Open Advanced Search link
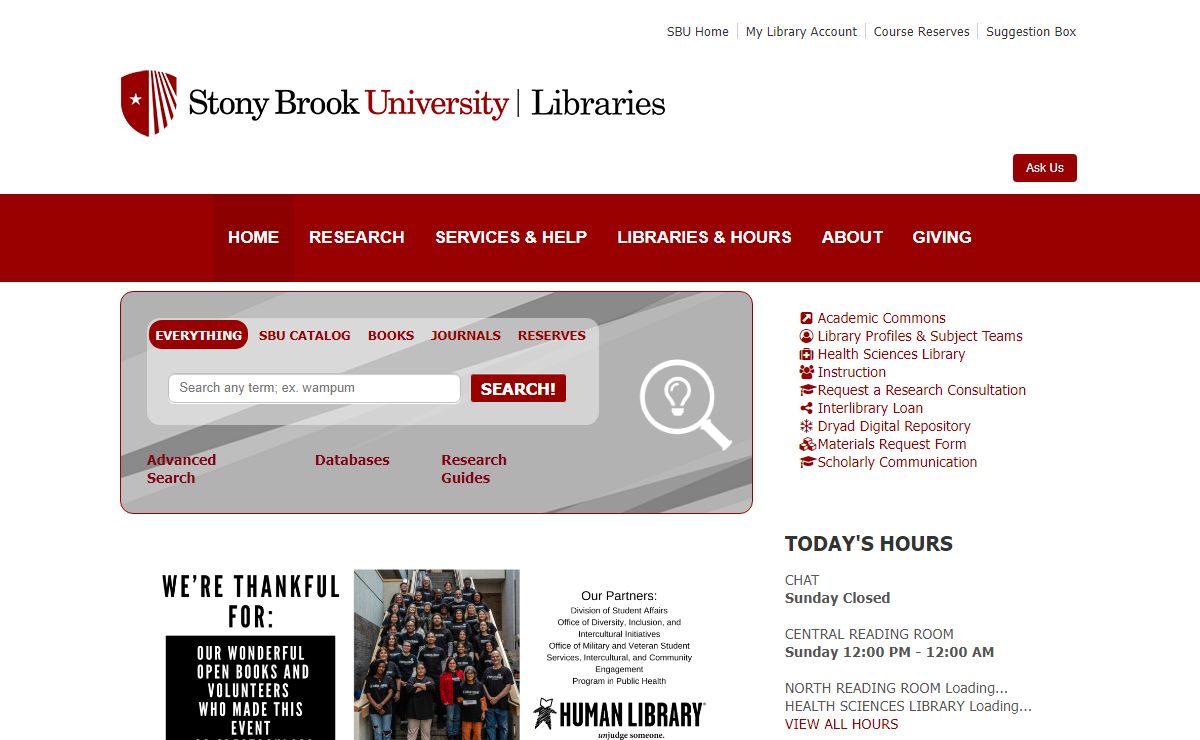This screenshot has width=1200, height=740. click(181, 469)
